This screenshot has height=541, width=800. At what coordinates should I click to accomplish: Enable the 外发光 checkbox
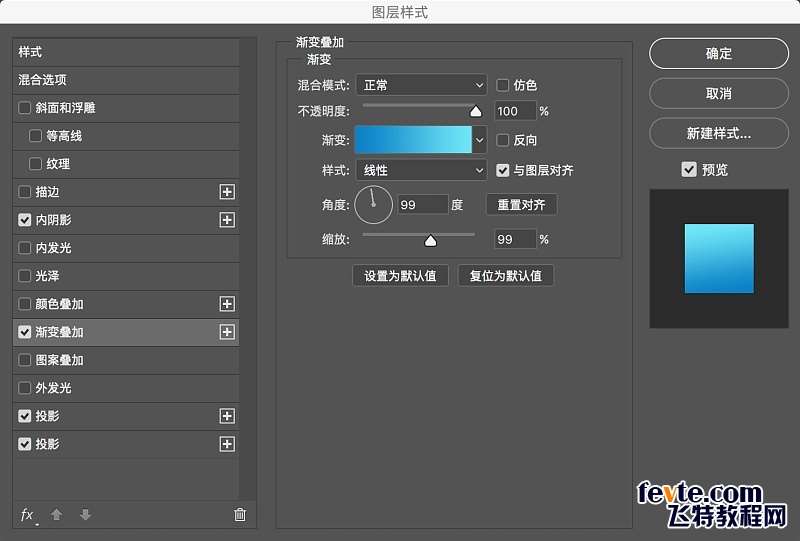click(x=24, y=388)
